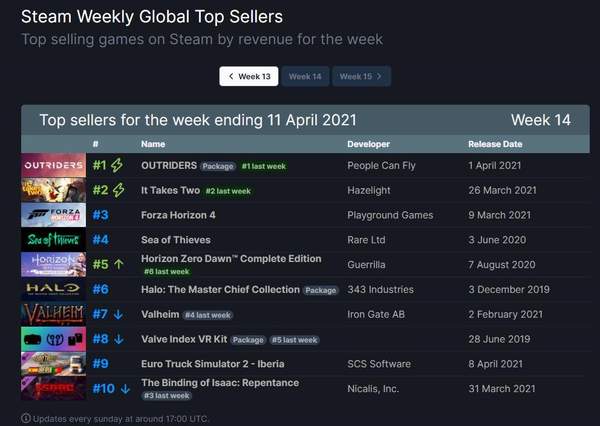Click the Euro Truck Simulator 2 - Iberia link

211,364
